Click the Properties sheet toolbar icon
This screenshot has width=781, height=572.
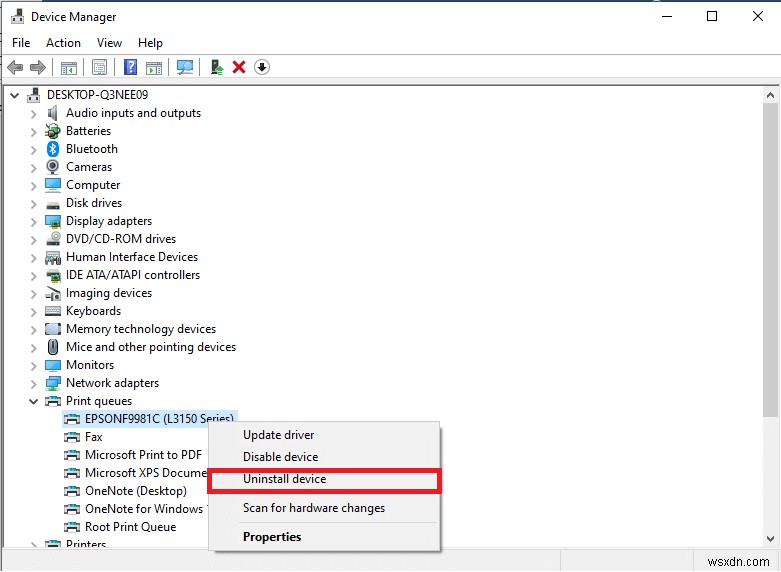pos(100,67)
